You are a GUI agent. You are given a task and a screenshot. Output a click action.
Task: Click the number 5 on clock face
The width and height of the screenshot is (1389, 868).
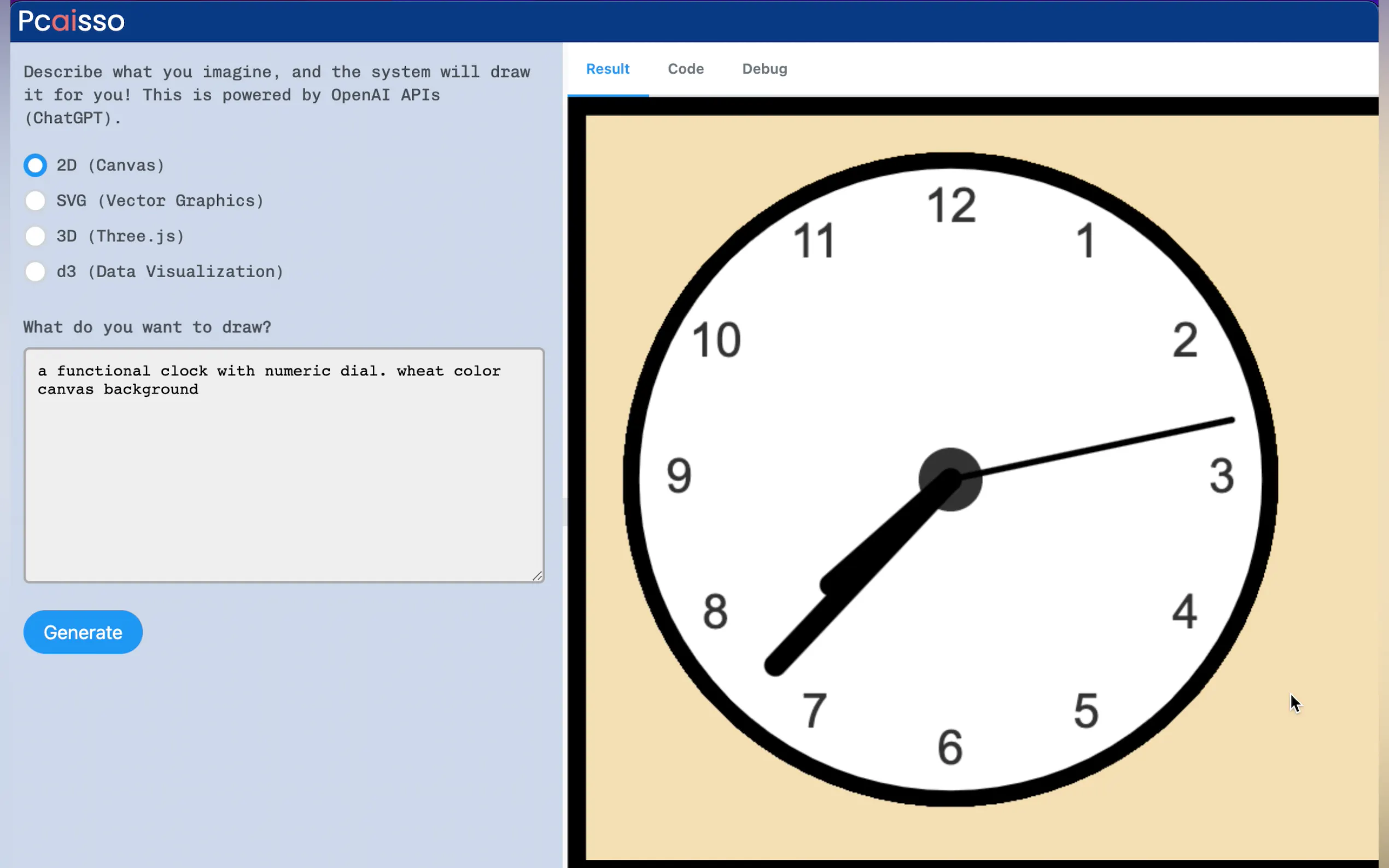1085,711
